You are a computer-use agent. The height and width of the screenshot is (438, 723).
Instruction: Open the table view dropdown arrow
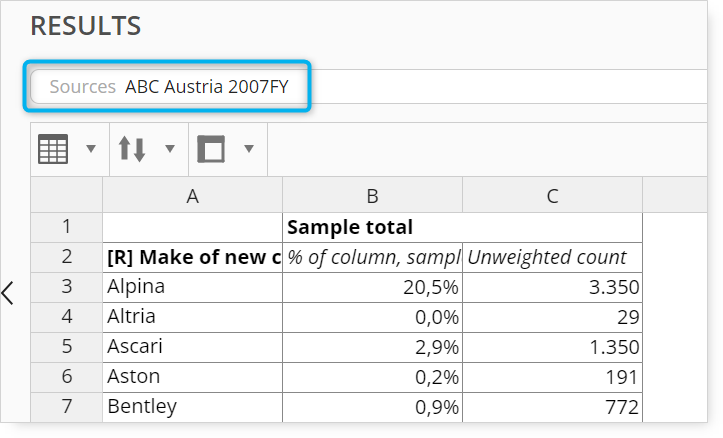pos(91,149)
